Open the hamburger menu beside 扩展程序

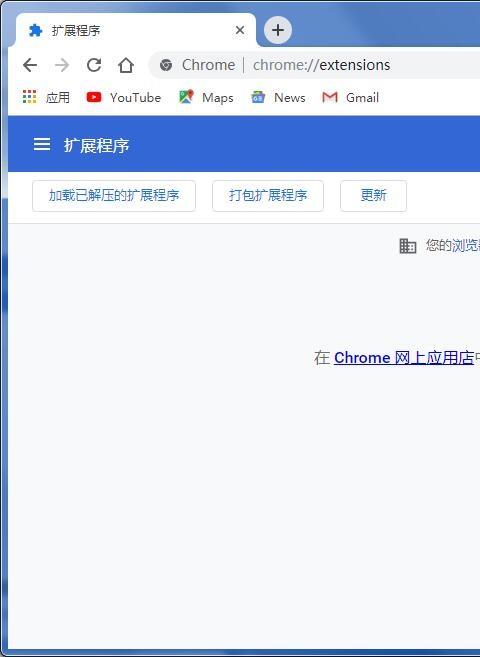tap(42, 144)
